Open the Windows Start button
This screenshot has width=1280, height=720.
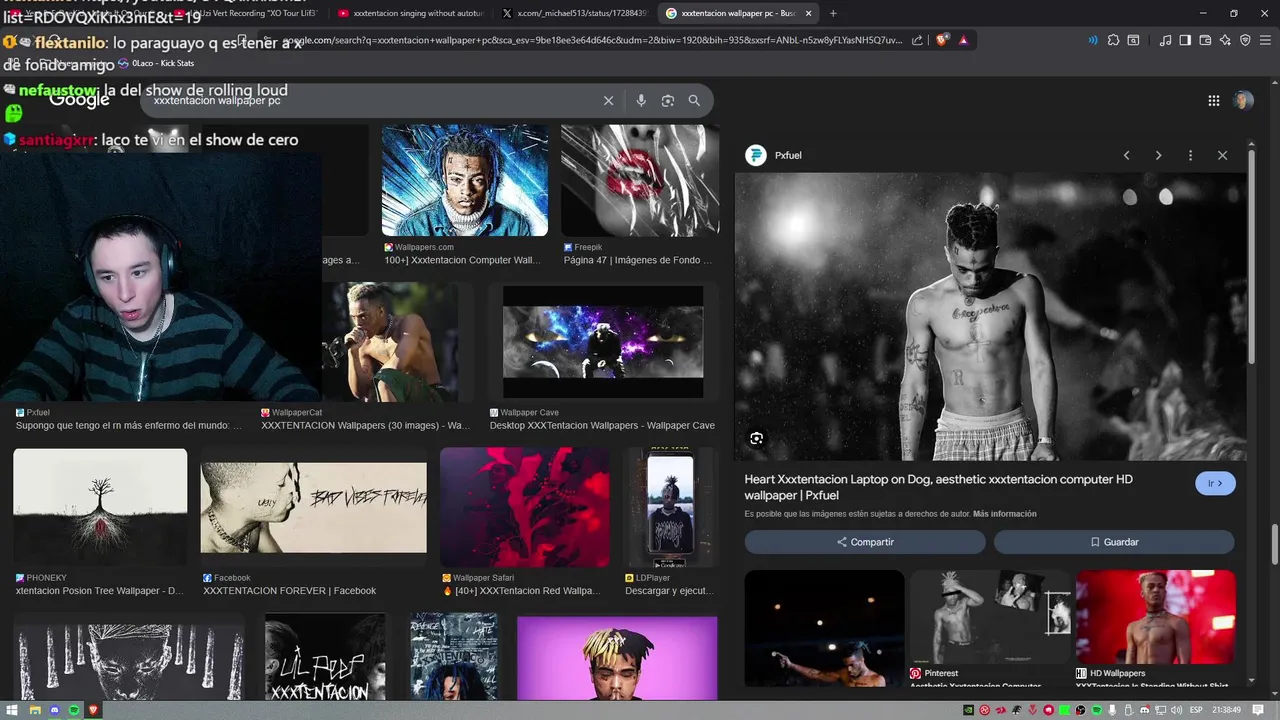(x=12, y=710)
